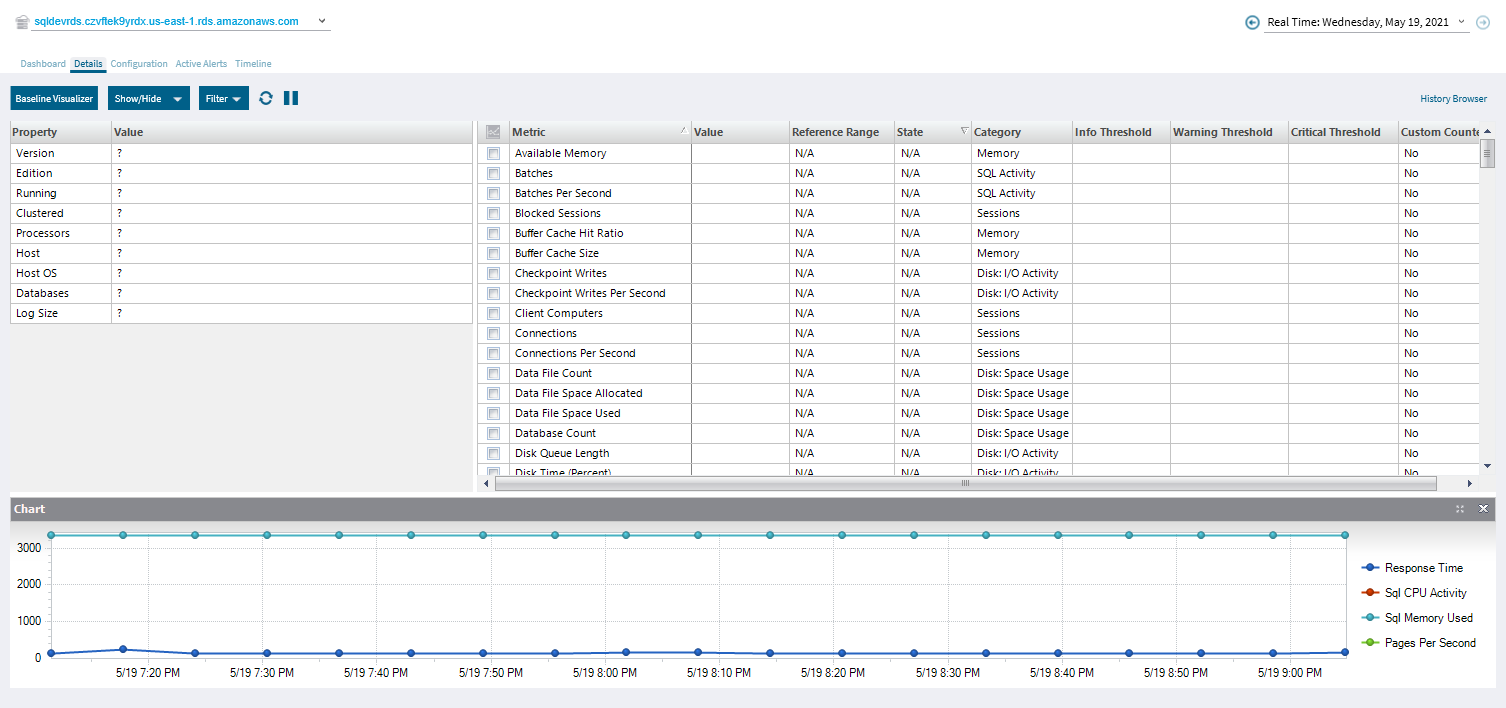The width and height of the screenshot is (1506, 708).
Task: Click the State column filter icon
Action: pos(964,131)
